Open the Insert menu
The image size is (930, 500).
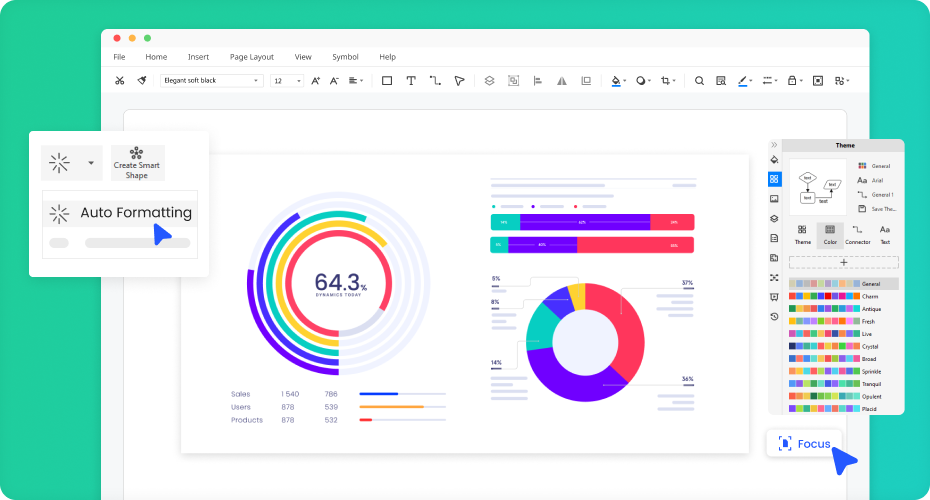(x=198, y=57)
